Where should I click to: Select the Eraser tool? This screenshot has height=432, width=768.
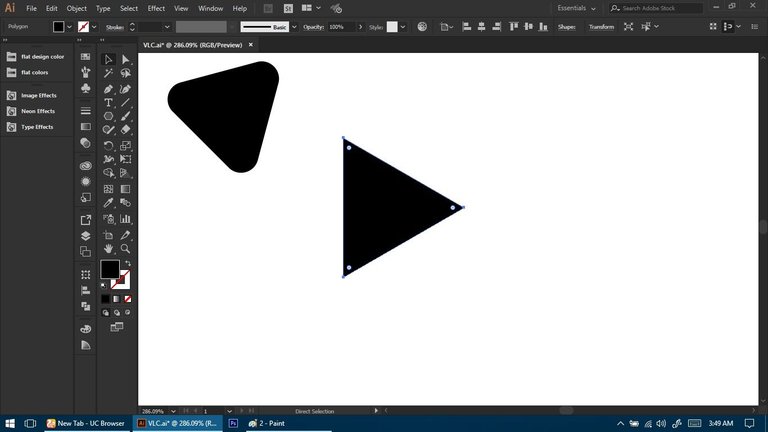(125, 130)
